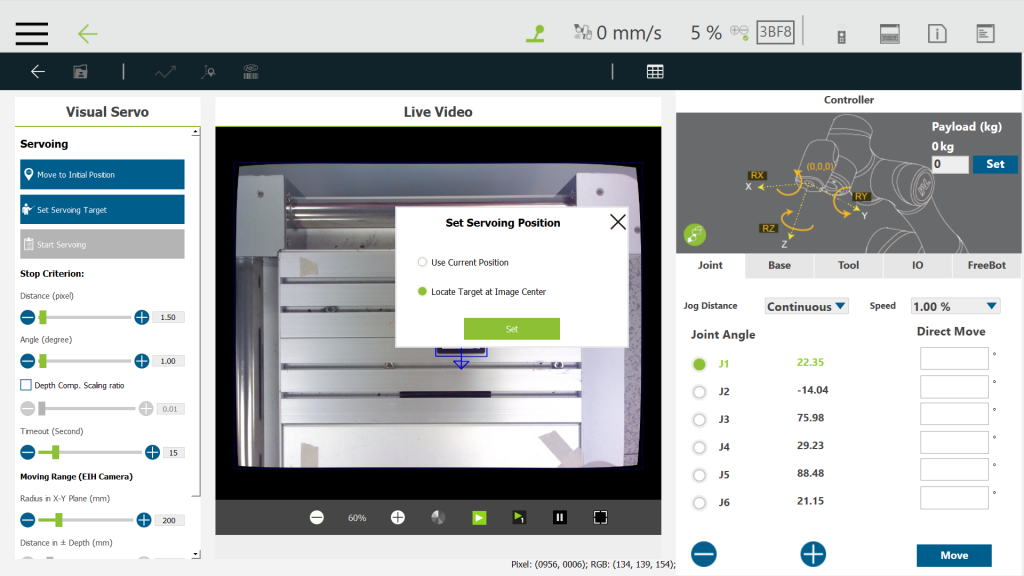
Task: Select Locate Target at Image Center
Action: coord(422,292)
